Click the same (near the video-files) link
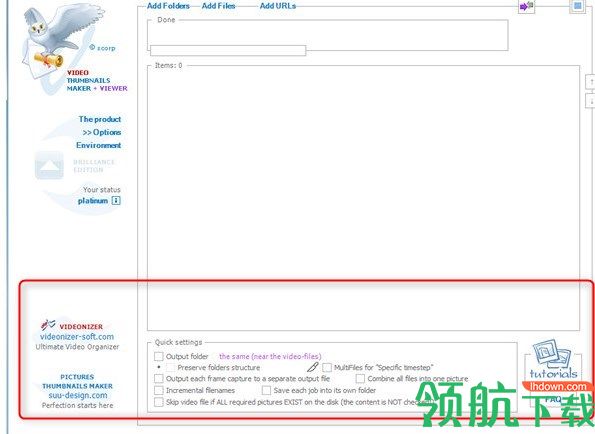This screenshot has width=595, height=434. 270,356
